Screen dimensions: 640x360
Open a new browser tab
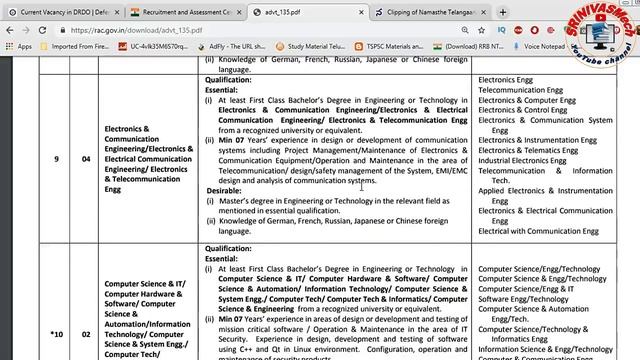(503, 12)
